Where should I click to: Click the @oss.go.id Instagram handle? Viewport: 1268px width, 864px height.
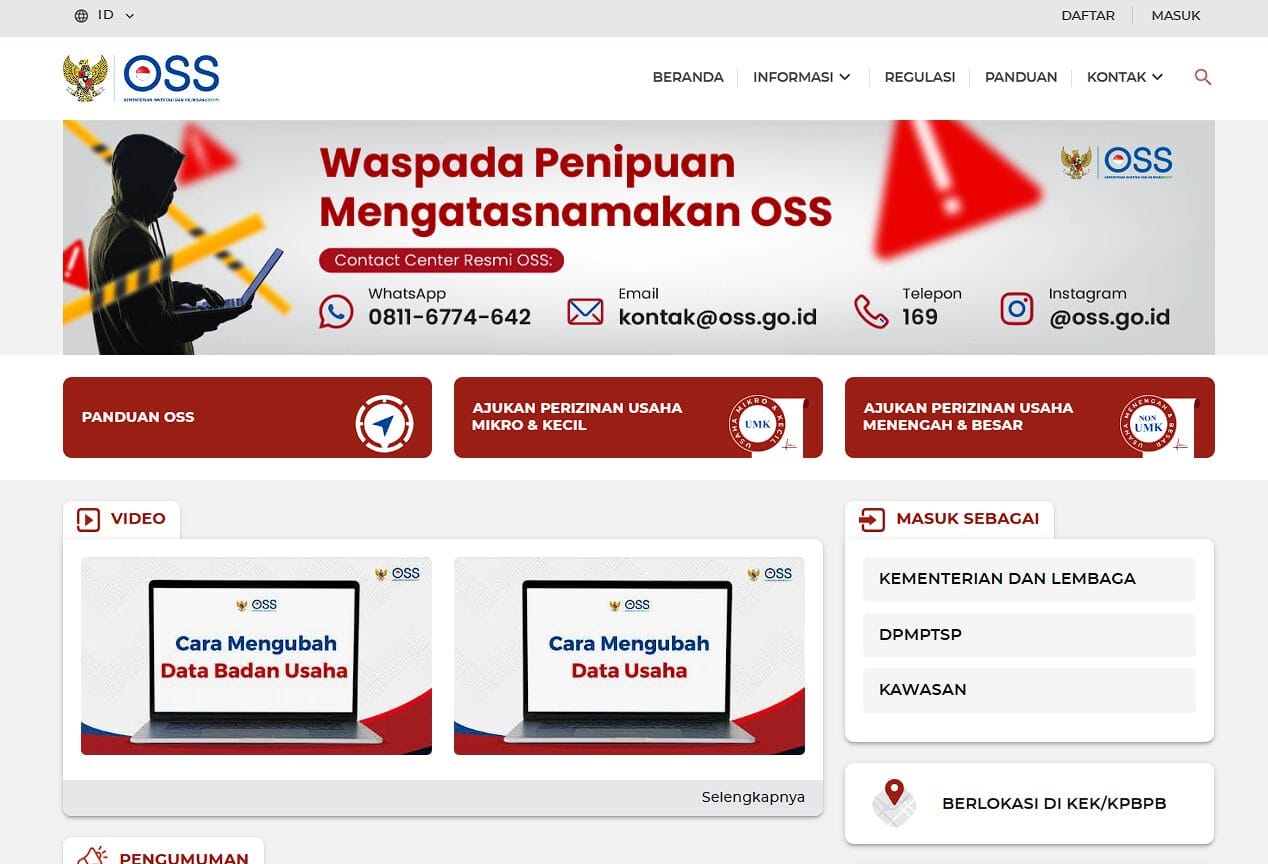(x=1109, y=317)
